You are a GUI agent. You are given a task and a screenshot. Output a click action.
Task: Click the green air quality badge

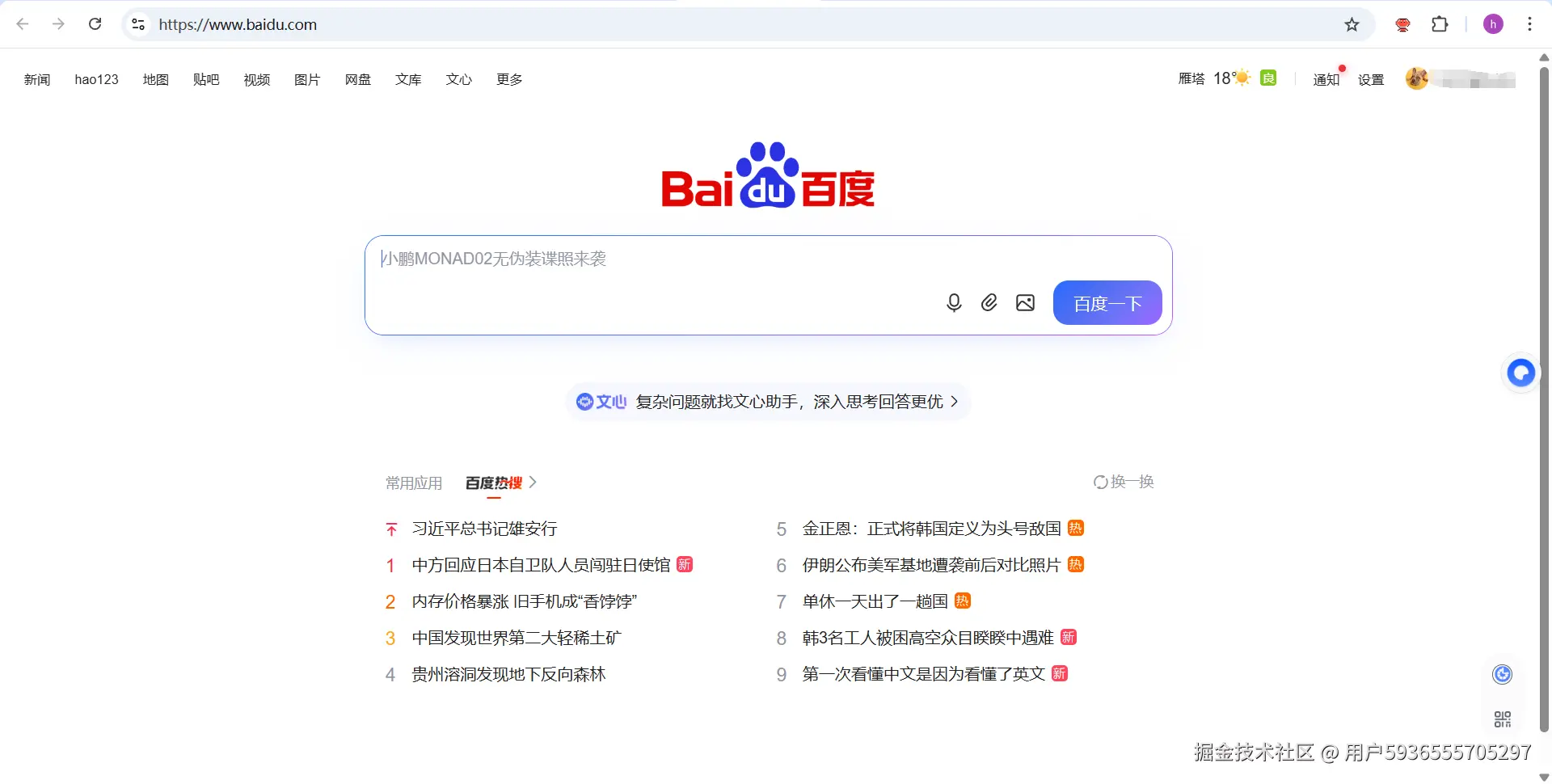tap(1268, 78)
